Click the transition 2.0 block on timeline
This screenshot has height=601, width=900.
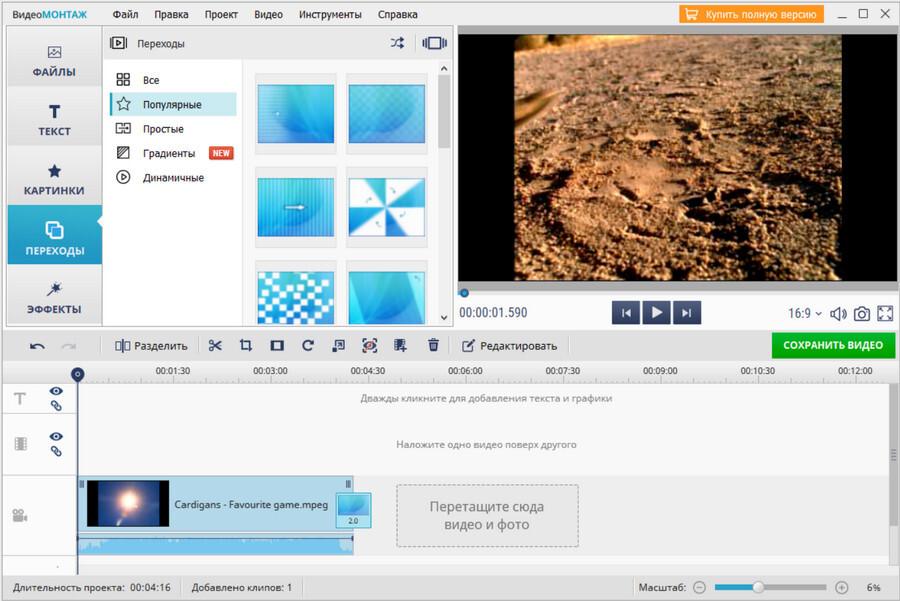353,510
